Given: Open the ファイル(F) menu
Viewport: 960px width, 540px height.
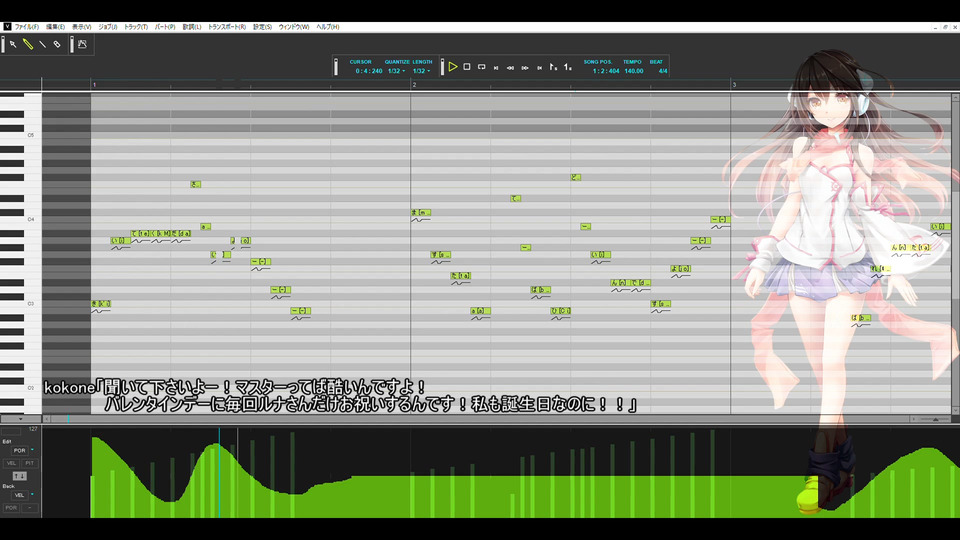Looking at the screenshot, I should (26, 27).
